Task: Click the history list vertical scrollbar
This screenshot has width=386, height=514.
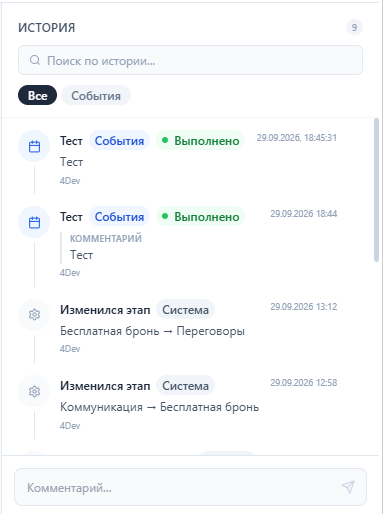Action: tap(376, 190)
